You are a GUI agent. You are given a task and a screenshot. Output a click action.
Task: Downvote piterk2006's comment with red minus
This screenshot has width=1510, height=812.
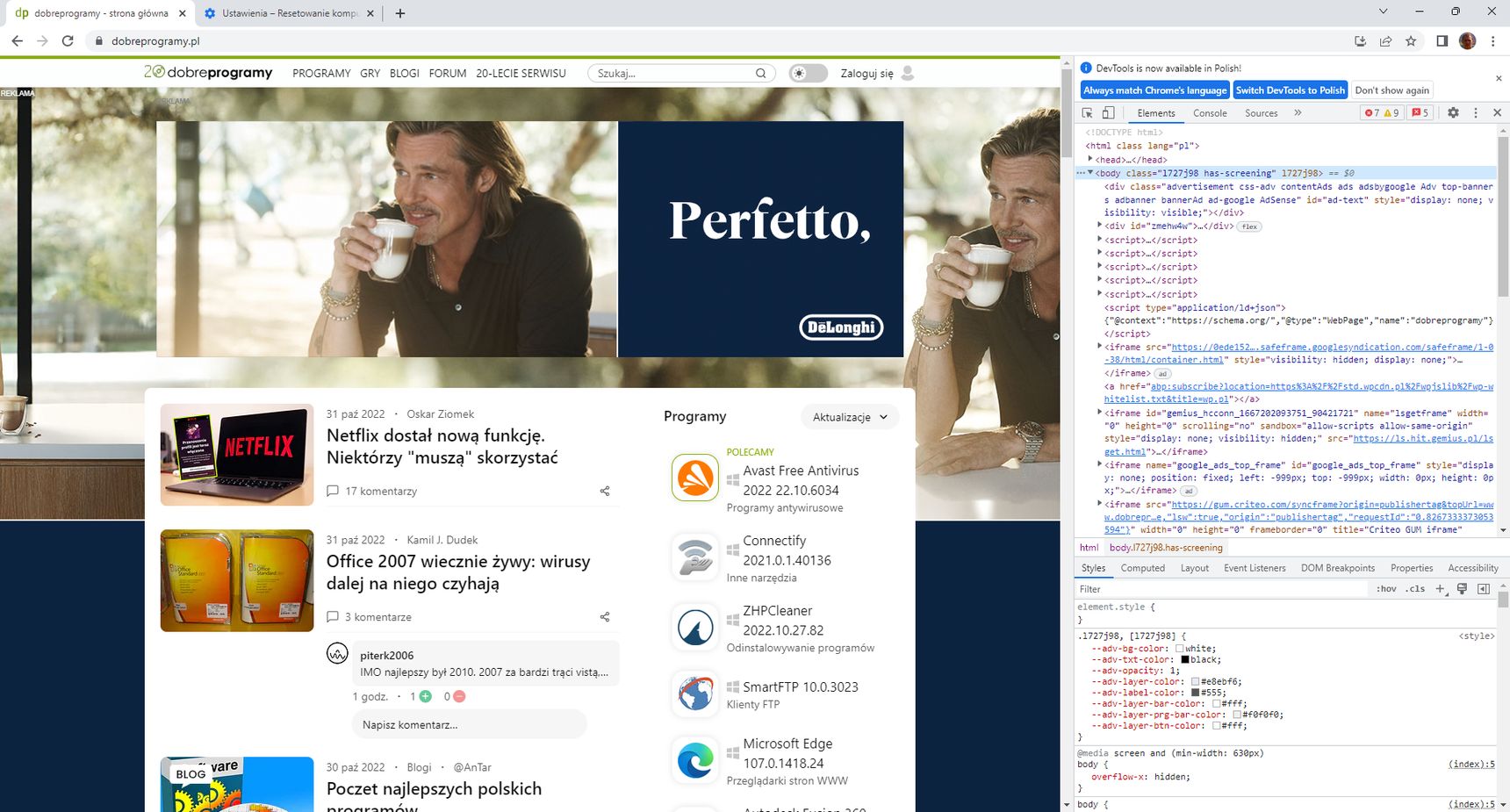point(459,696)
